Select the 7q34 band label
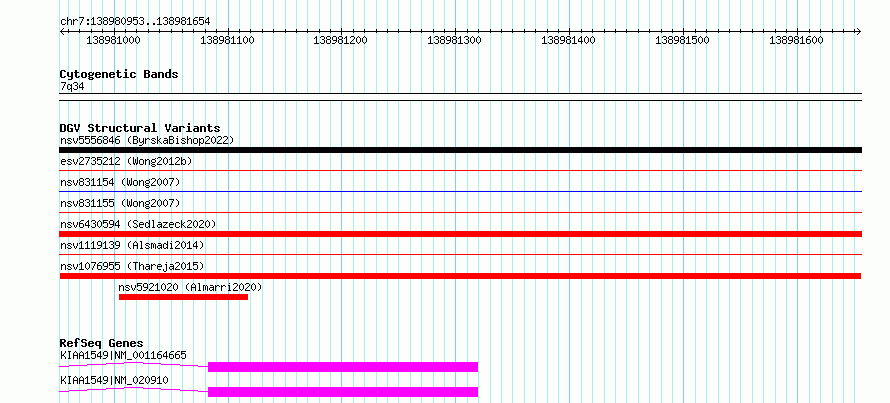The width and height of the screenshot is (890, 403). [x=73, y=86]
